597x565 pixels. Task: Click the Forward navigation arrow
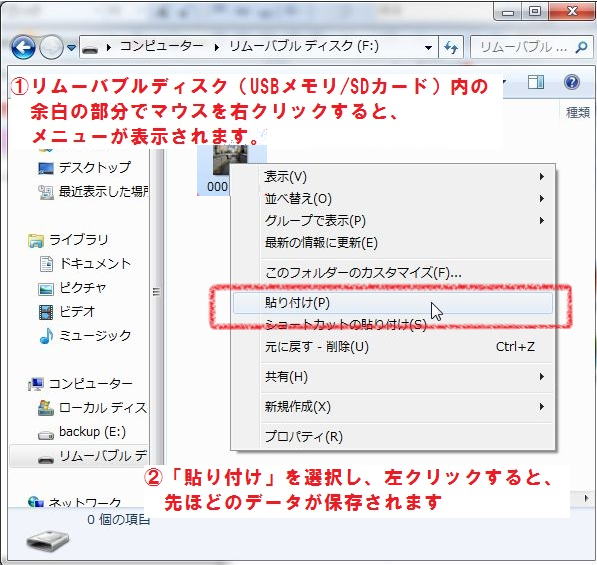click(x=51, y=48)
